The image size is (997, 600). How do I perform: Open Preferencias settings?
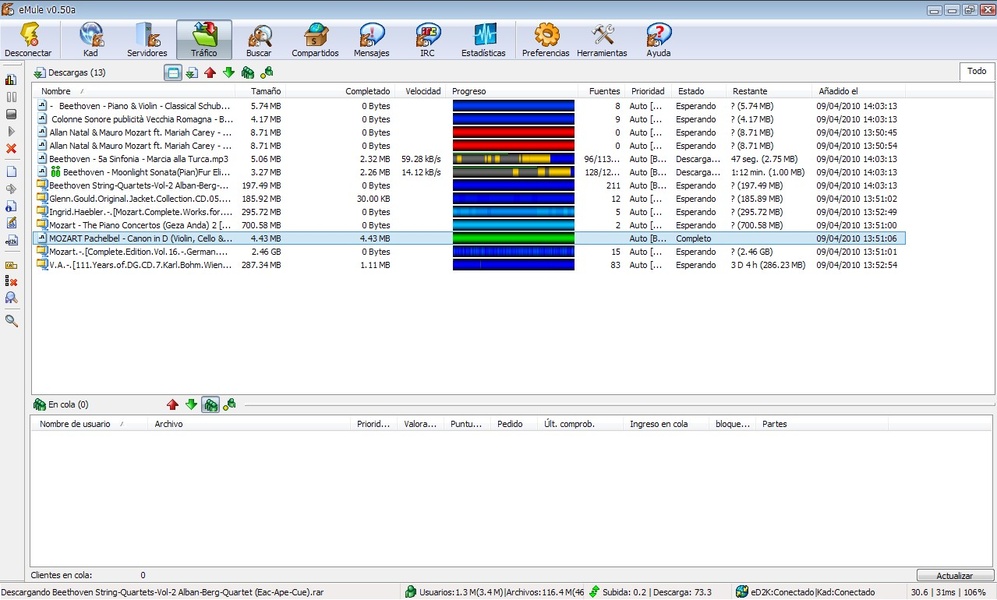[x=545, y=40]
